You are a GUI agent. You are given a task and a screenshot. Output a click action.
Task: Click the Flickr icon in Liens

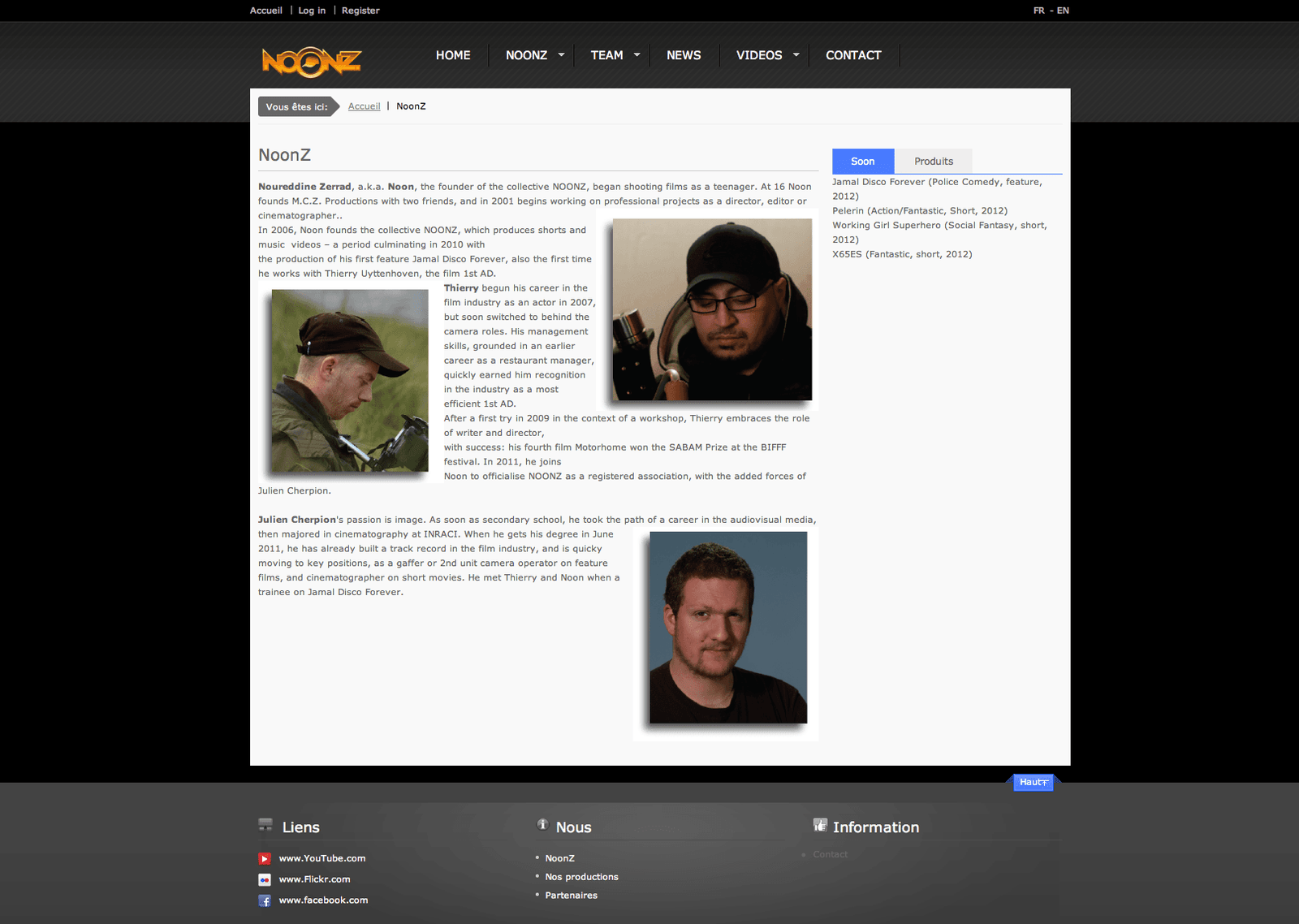(265, 879)
